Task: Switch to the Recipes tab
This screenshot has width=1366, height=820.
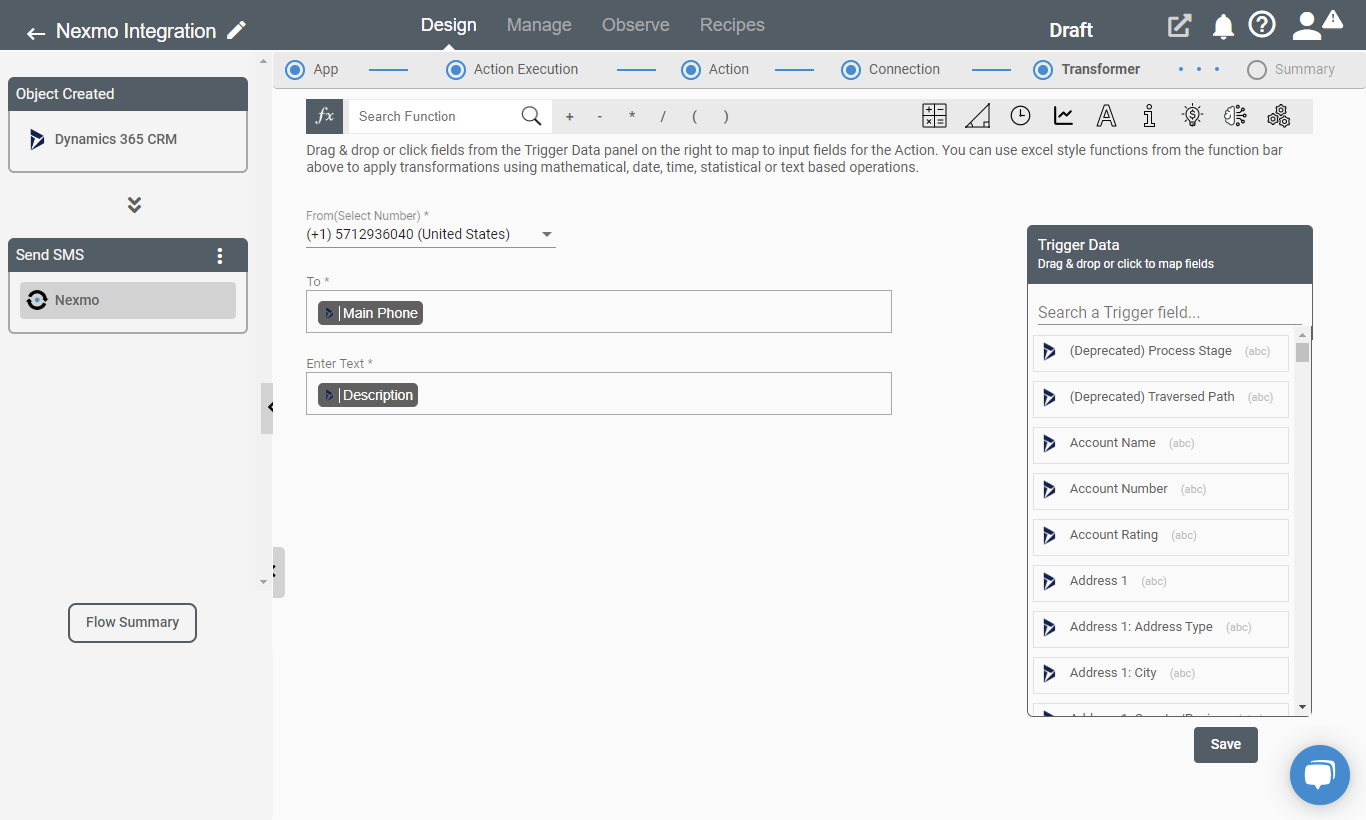Action: click(x=732, y=25)
